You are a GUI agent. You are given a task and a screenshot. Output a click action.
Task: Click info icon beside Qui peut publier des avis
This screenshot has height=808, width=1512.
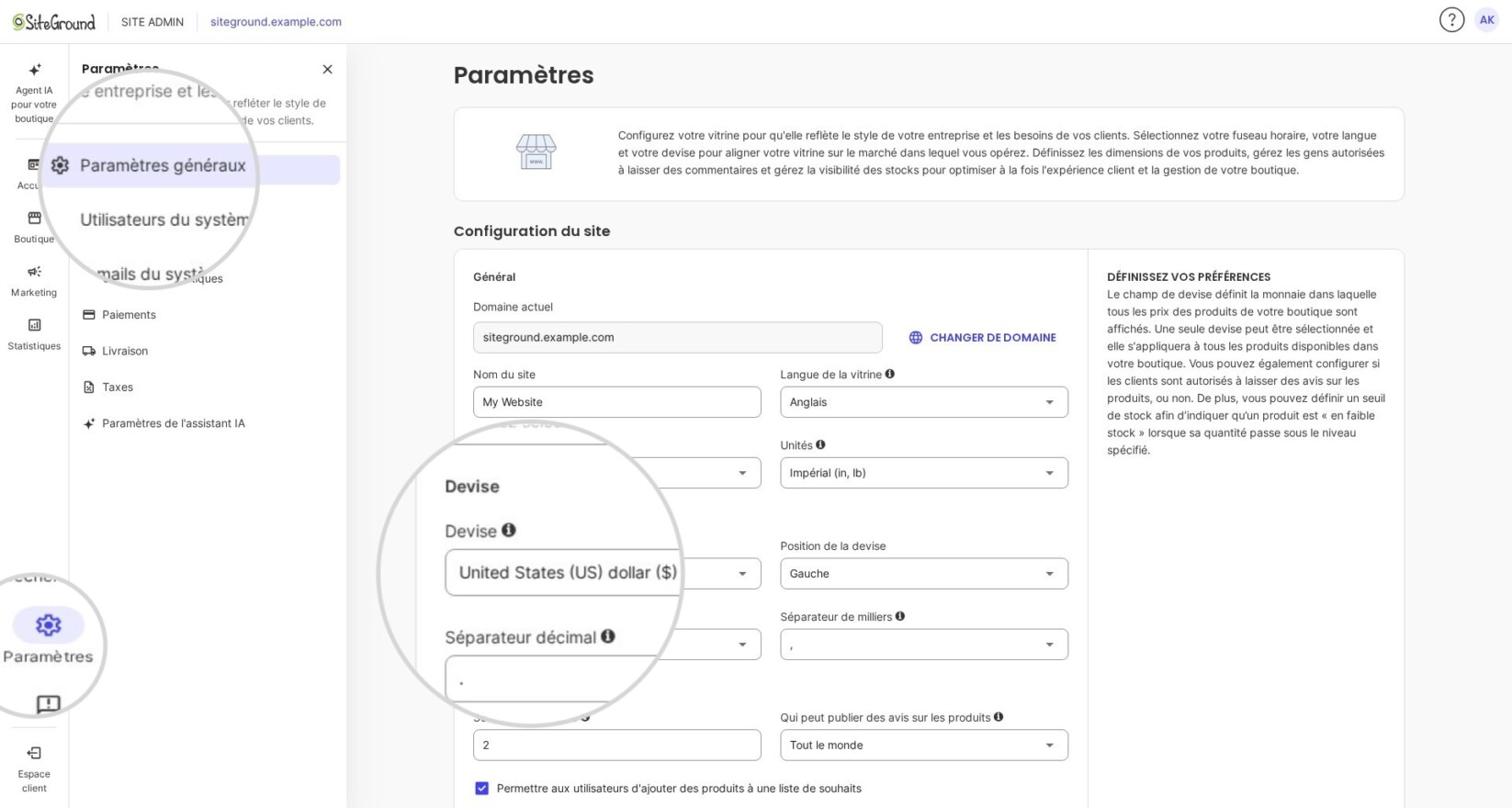(999, 717)
